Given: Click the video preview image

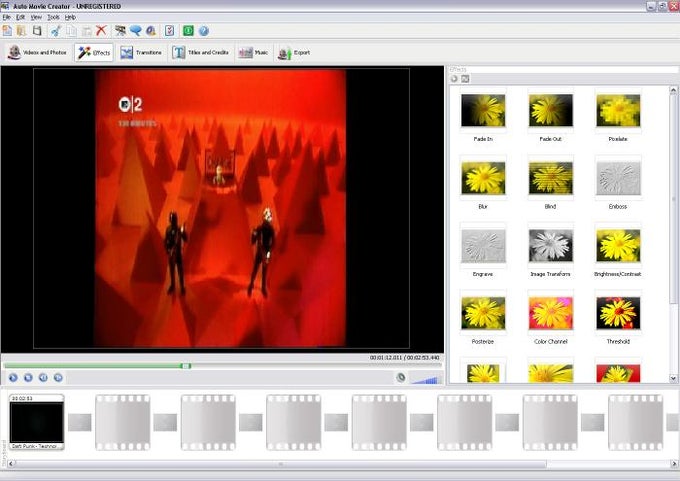Looking at the screenshot, I should click(221, 208).
